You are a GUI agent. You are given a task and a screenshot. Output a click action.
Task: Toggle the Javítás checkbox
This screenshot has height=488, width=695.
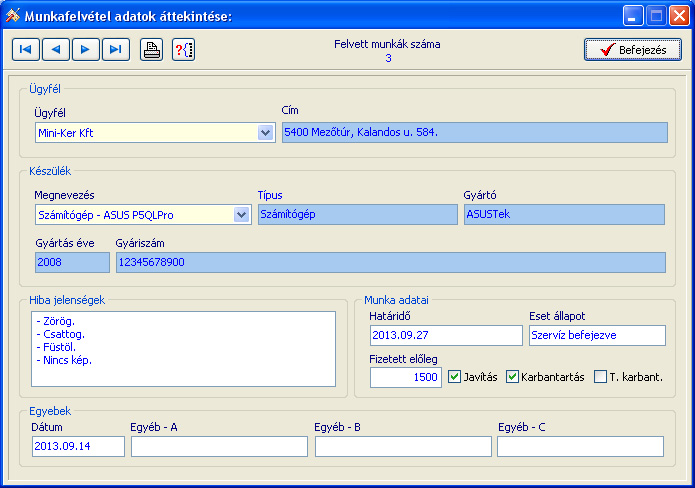click(454, 377)
